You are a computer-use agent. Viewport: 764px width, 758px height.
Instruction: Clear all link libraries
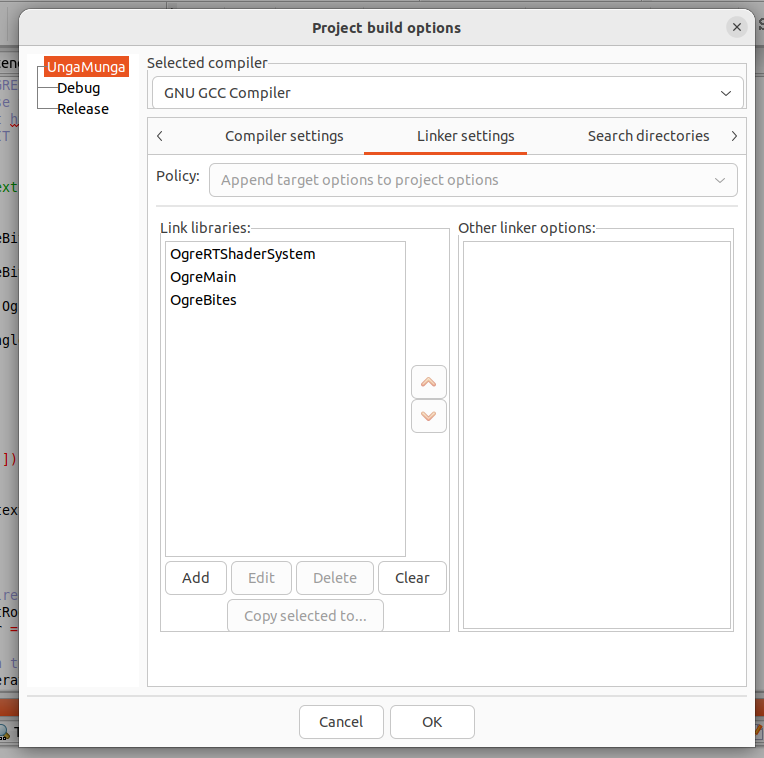click(412, 578)
